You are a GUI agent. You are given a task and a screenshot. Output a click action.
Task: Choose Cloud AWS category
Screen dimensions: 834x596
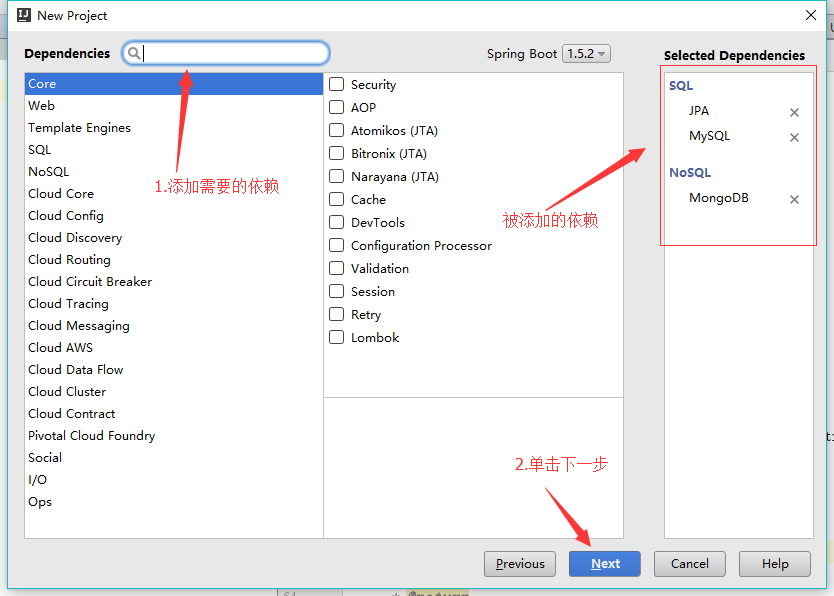pyautogui.click(x=174, y=347)
